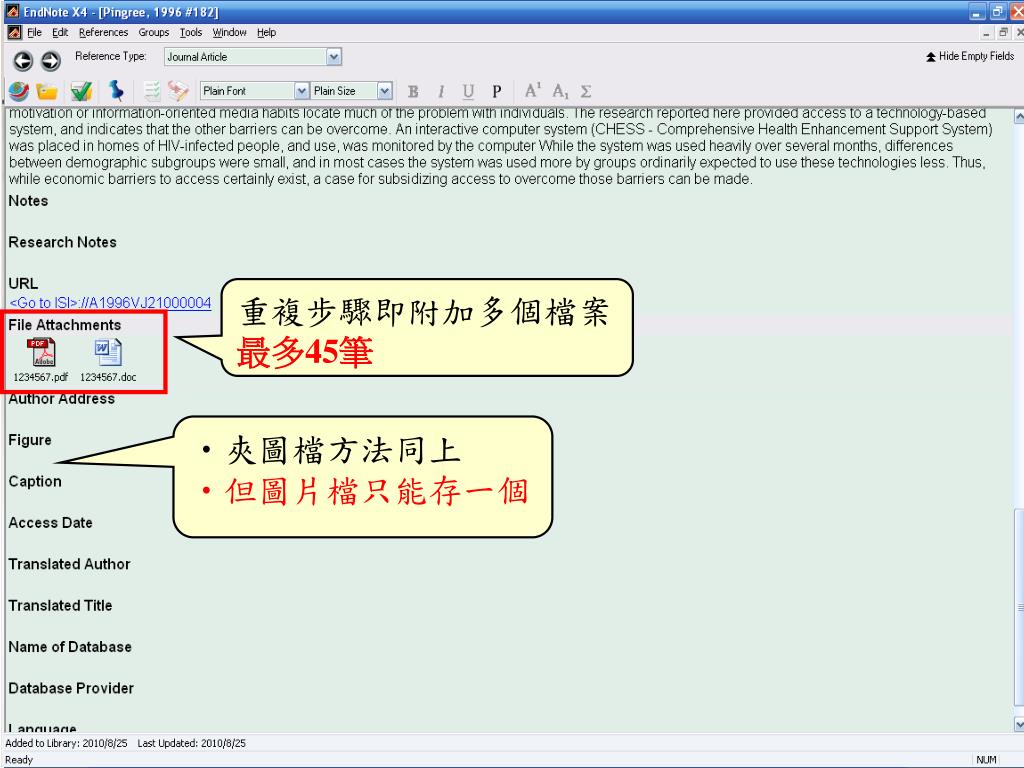Screen dimensions: 1024x768
Task: Click the Online Search globe icon
Action: point(18,91)
